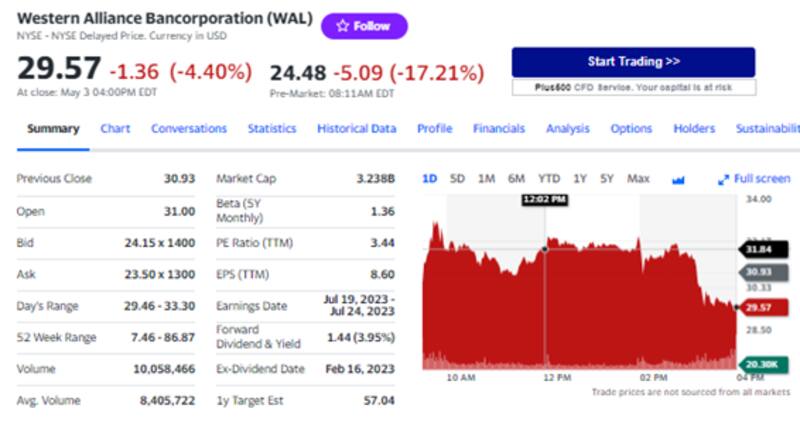Click the red 29.57 price label on chart

tap(758, 308)
